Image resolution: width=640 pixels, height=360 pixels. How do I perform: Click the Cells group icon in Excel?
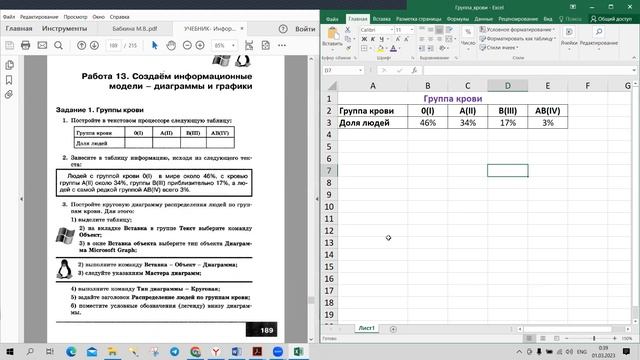[x=569, y=32]
